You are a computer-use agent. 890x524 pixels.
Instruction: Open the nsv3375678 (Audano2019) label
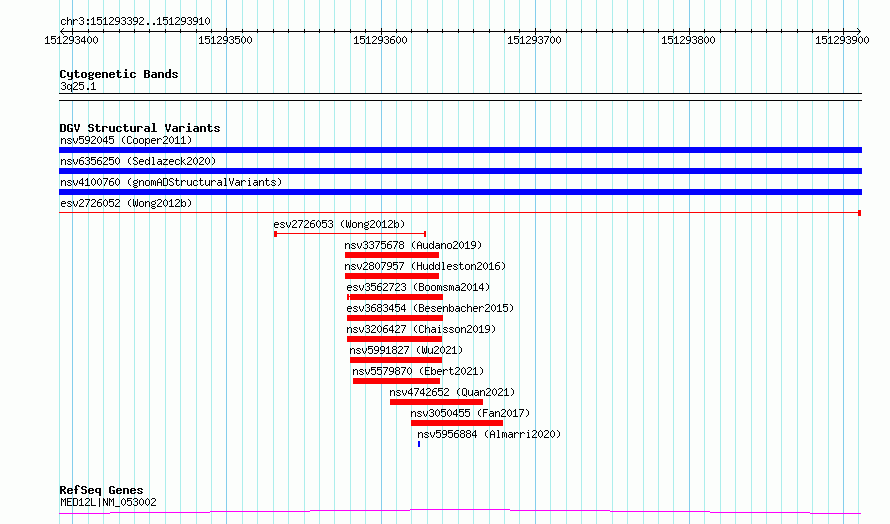[x=413, y=245]
